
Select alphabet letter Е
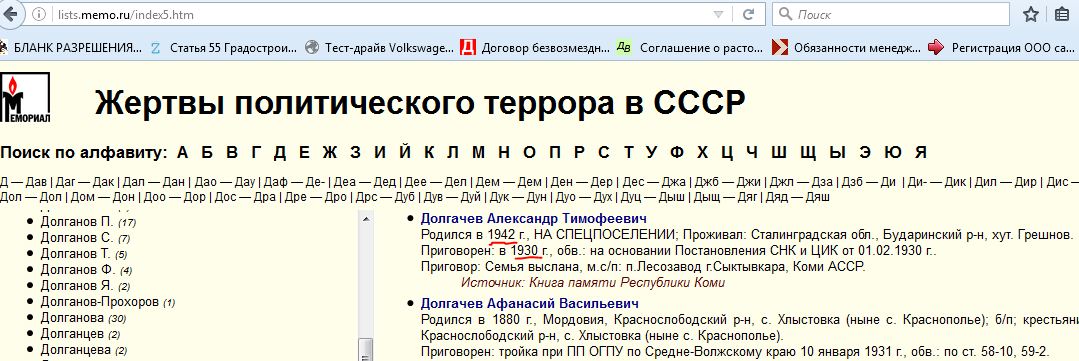tap(304, 153)
